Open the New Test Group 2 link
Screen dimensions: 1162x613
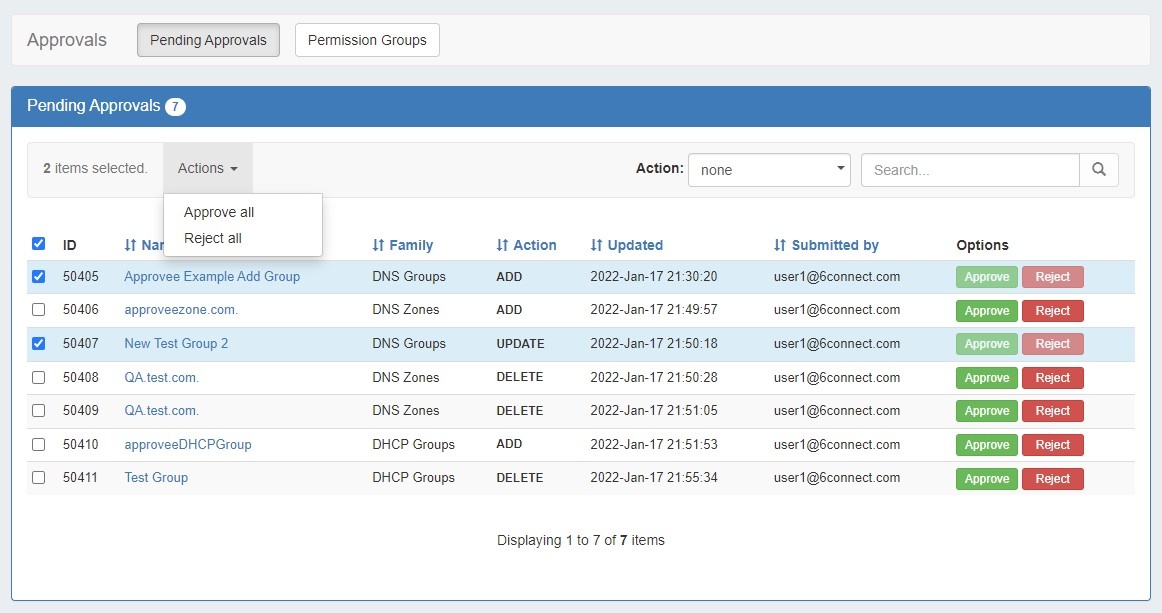coord(176,343)
